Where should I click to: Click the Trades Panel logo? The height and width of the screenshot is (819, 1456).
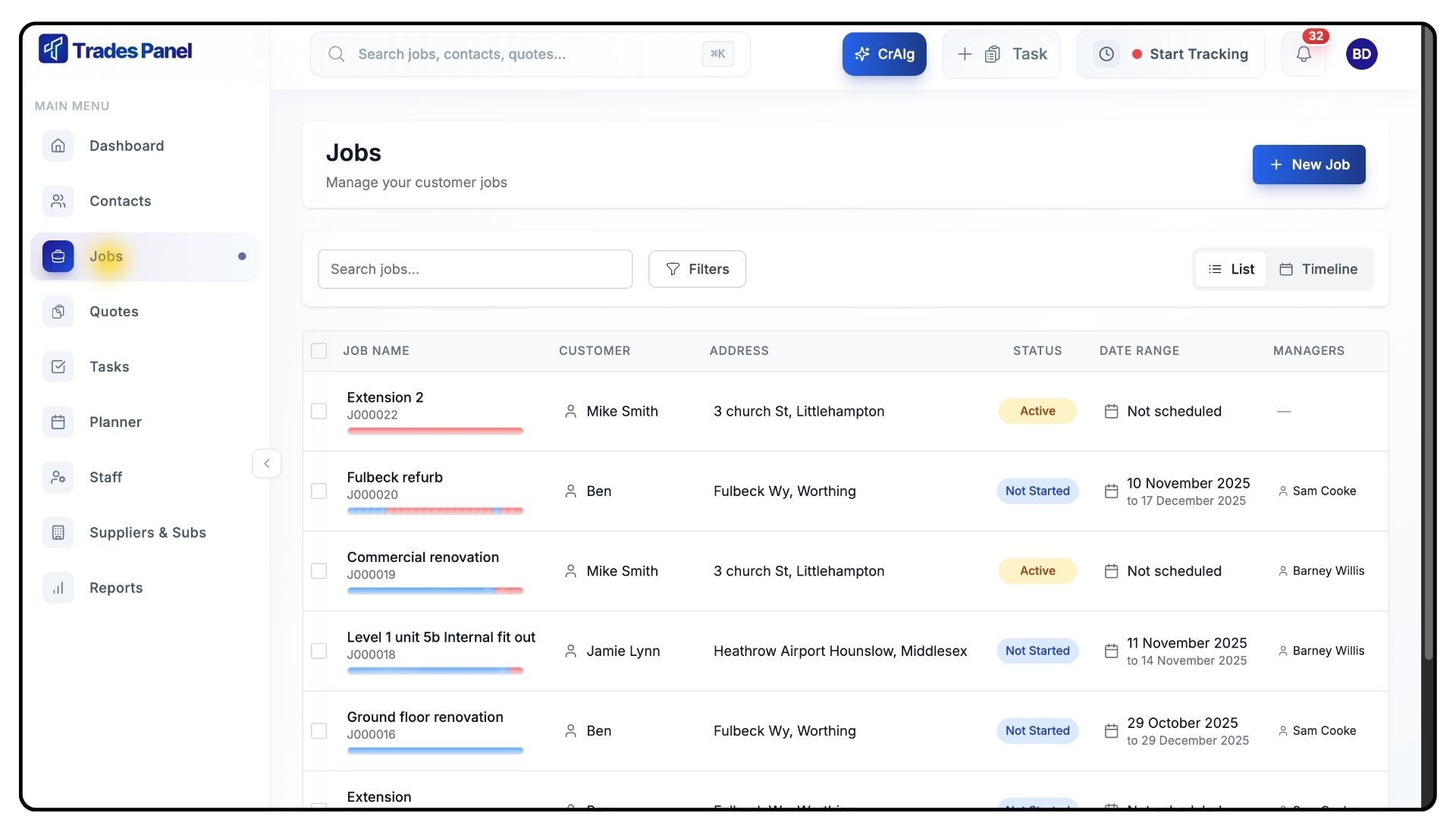pyautogui.click(x=115, y=50)
